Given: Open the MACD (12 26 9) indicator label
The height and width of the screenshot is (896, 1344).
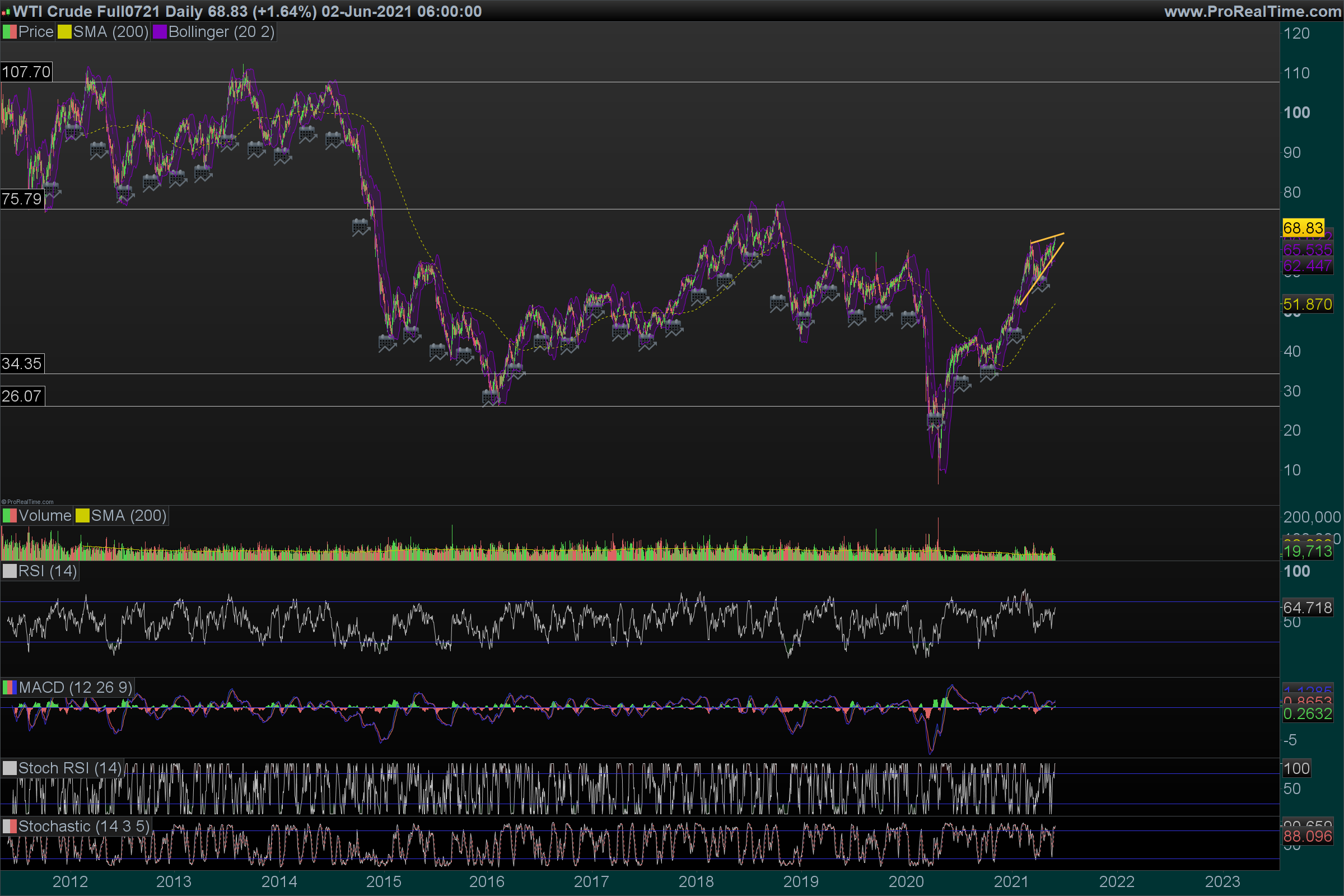Looking at the screenshot, I should click(x=75, y=687).
